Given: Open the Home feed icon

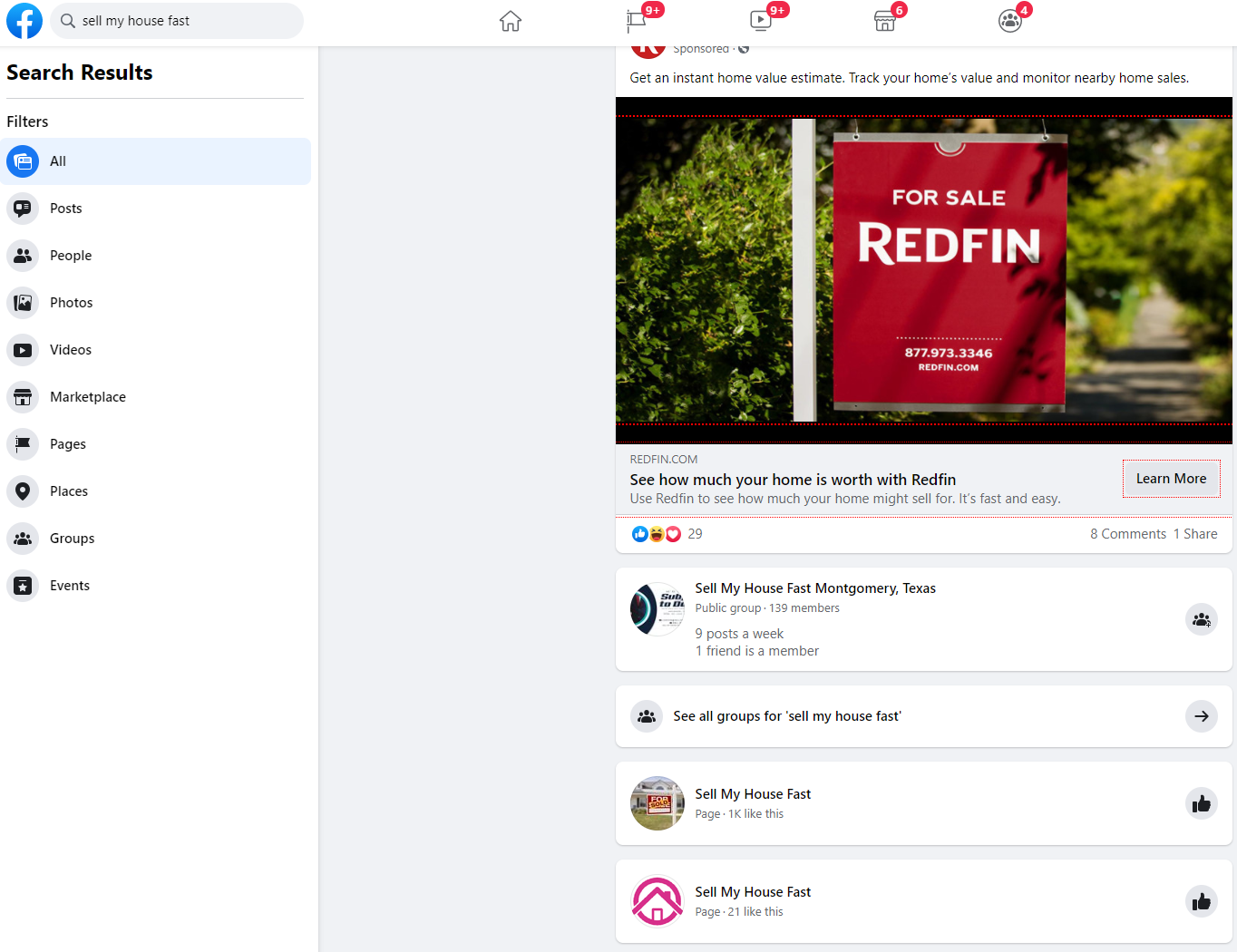Looking at the screenshot, I should 511,21.
